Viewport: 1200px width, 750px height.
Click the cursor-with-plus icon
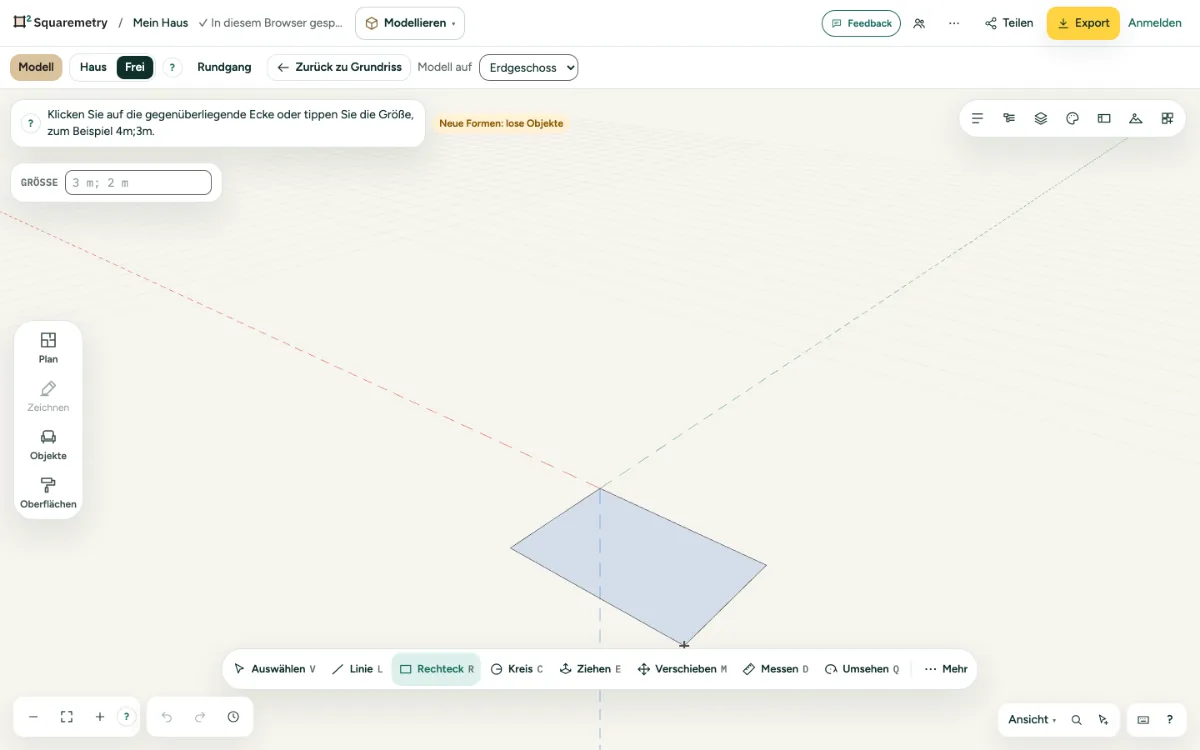1103,720
